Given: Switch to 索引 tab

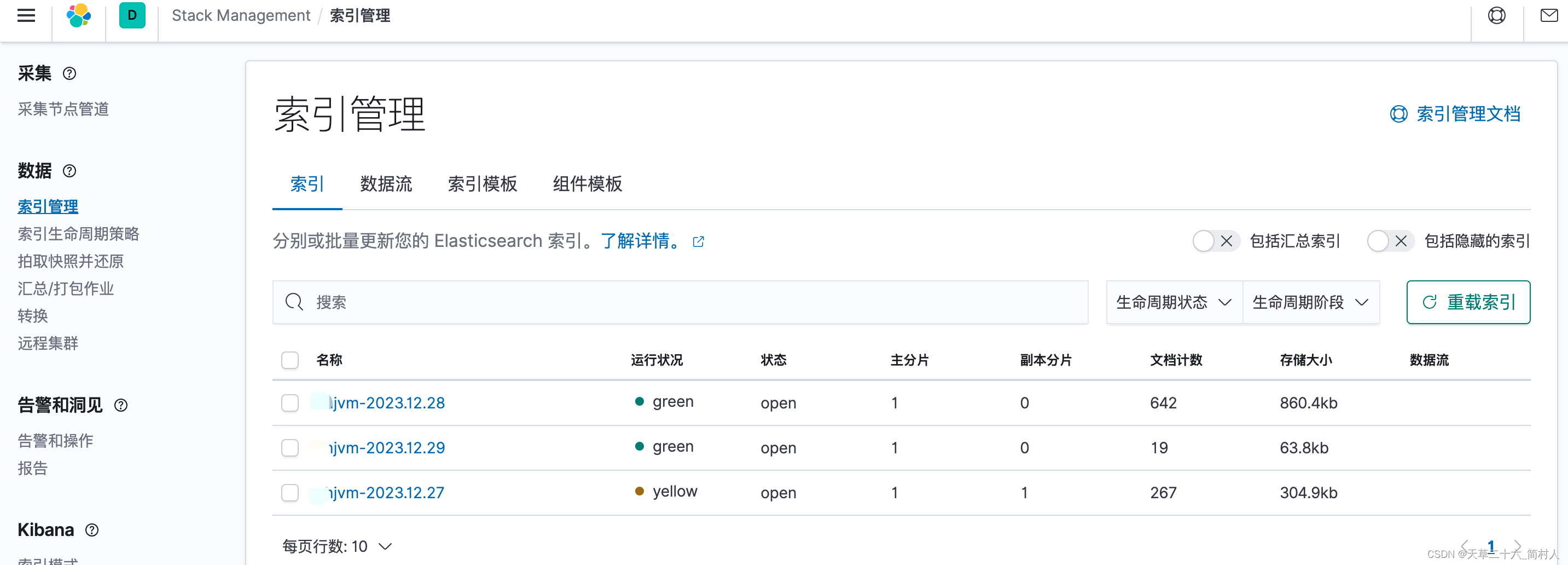Looking at the screenshot, I should pyautogui.click(x=307, y=184).
